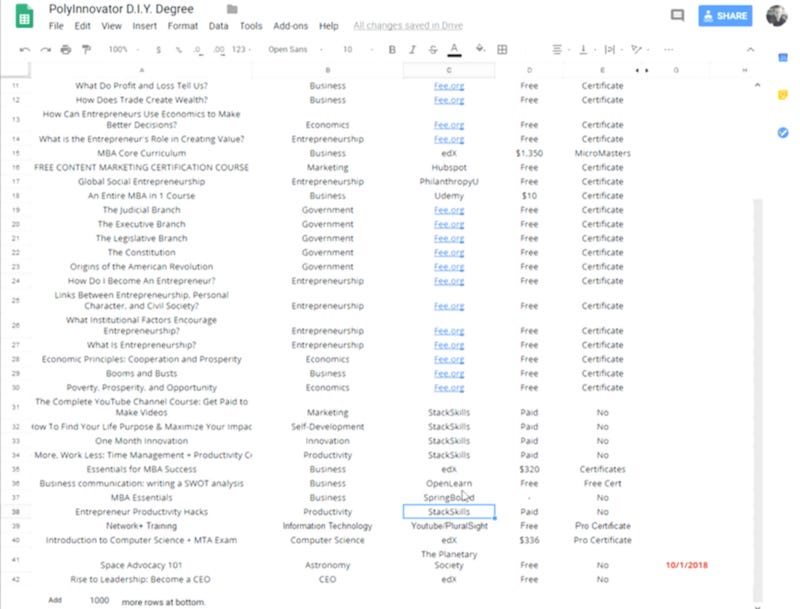Click the Undo arrow icon
The height and width of the screenshot is (609, 800).
tap(24, 49)
